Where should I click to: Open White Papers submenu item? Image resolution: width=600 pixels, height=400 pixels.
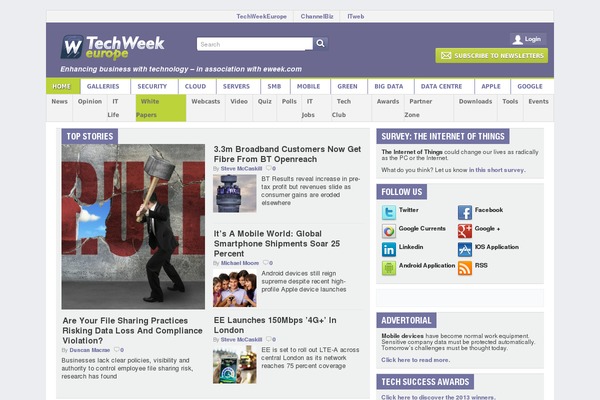click(x=161, y=108)
